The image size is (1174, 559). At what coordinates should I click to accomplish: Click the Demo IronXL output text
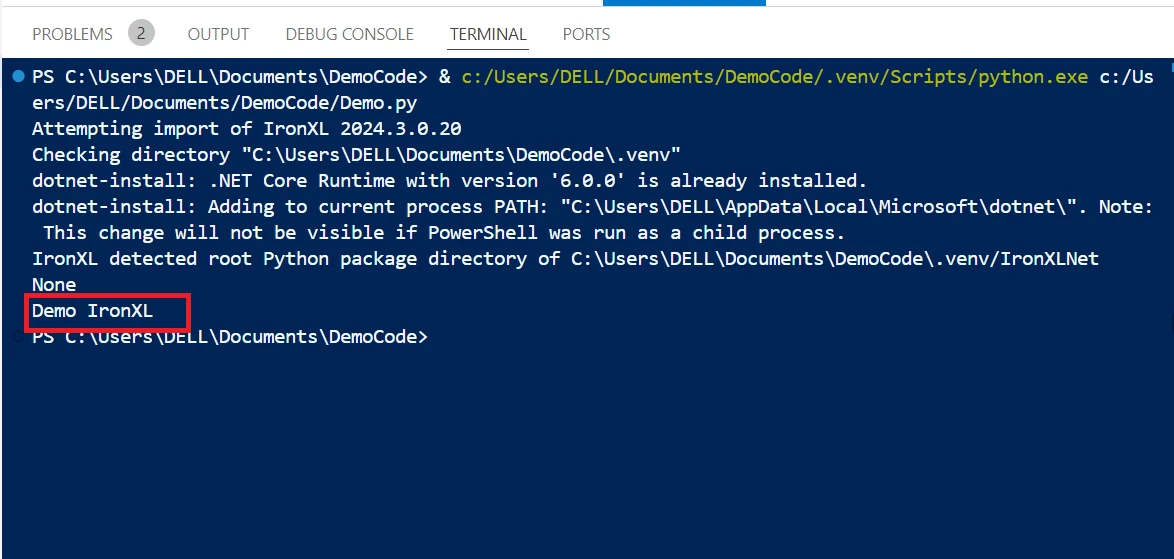(x=93, y=311)
